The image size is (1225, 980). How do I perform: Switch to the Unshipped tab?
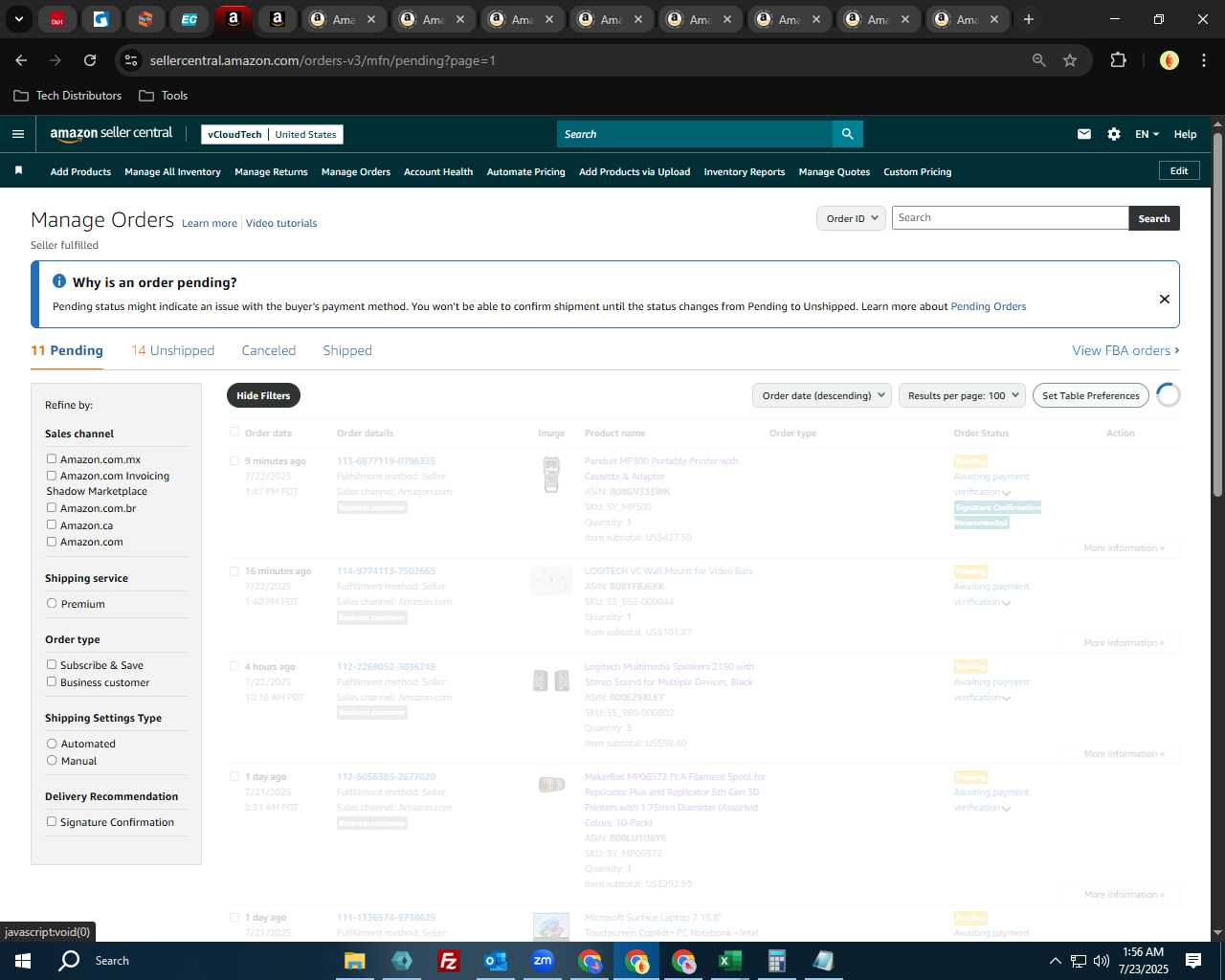click(173, 350)
